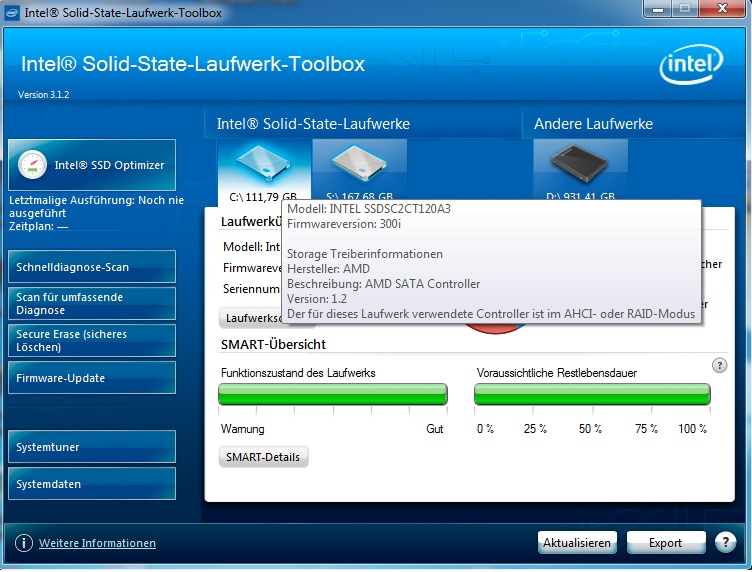Open the Intel SSD Optimizer tool
The height and width of the screenshot is (572, 752).
point(92,165)
